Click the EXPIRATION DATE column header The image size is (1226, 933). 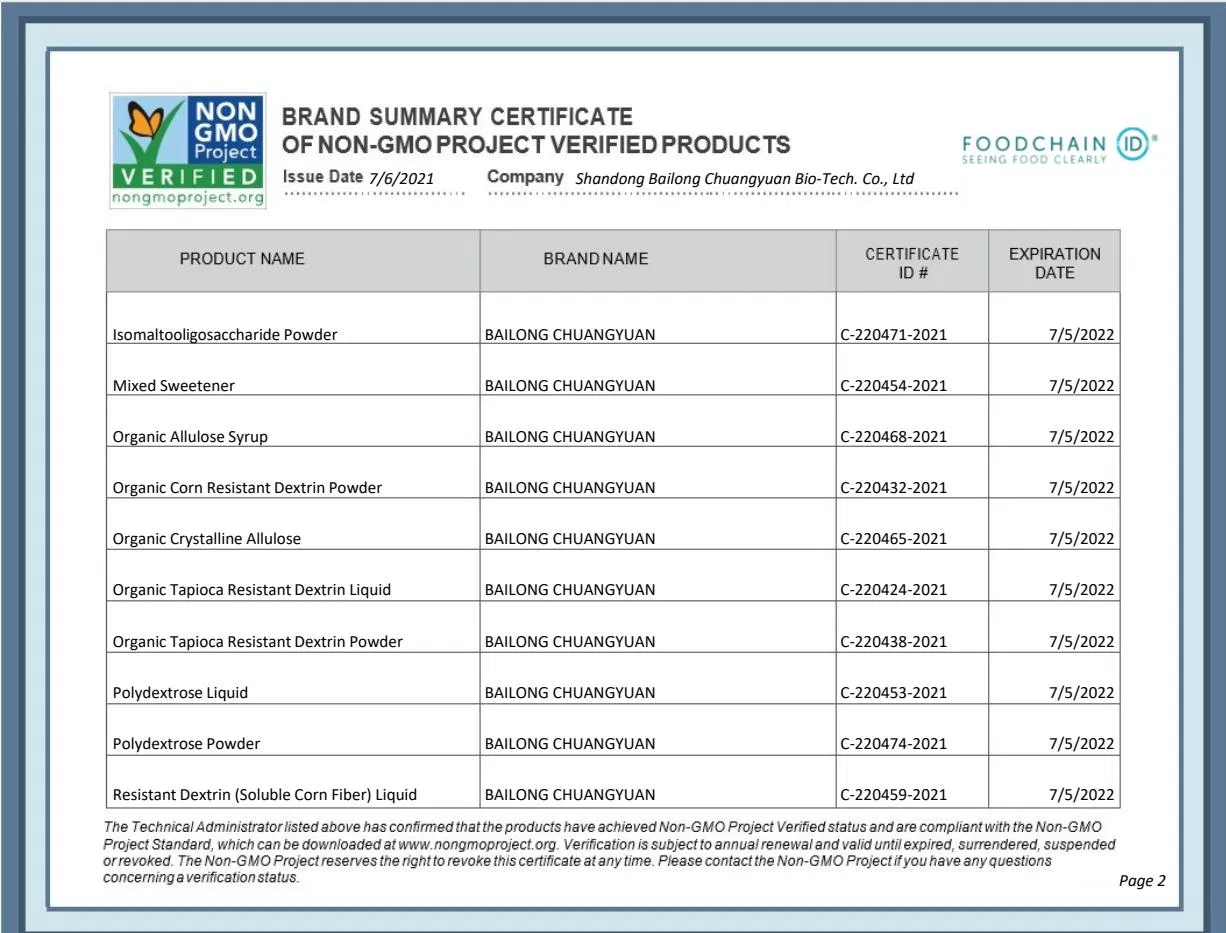click(1054, 263)
